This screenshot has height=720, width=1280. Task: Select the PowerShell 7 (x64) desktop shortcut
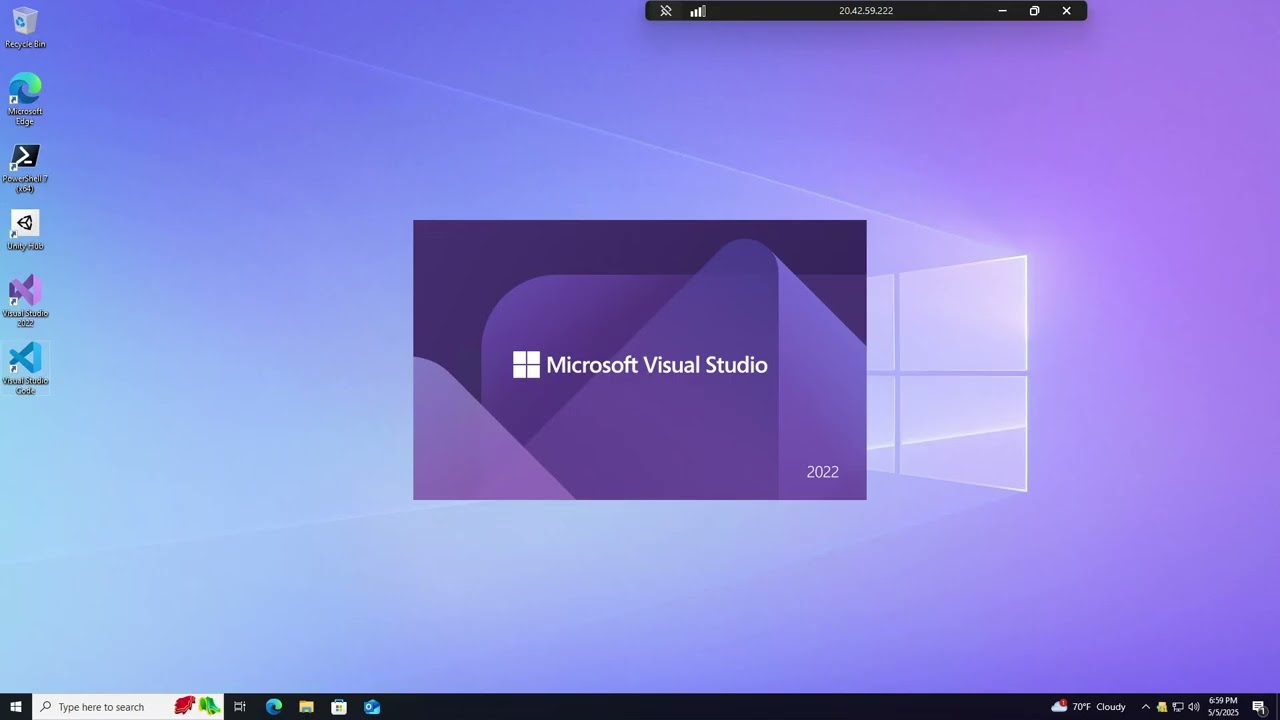[x=25, y=168]
